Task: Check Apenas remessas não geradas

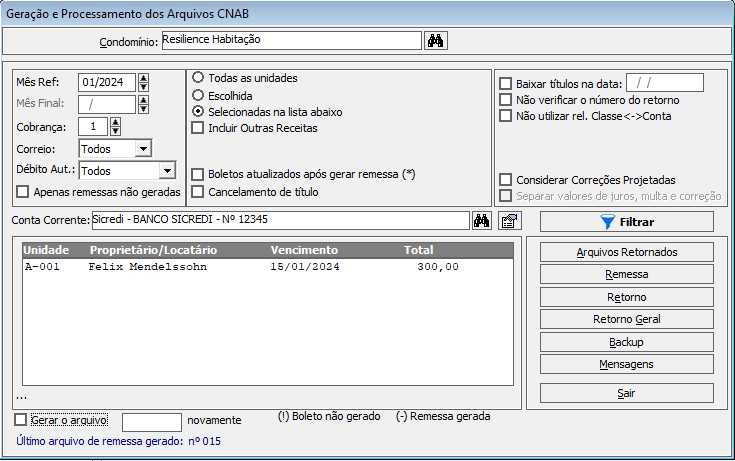Action: [22, 192]
